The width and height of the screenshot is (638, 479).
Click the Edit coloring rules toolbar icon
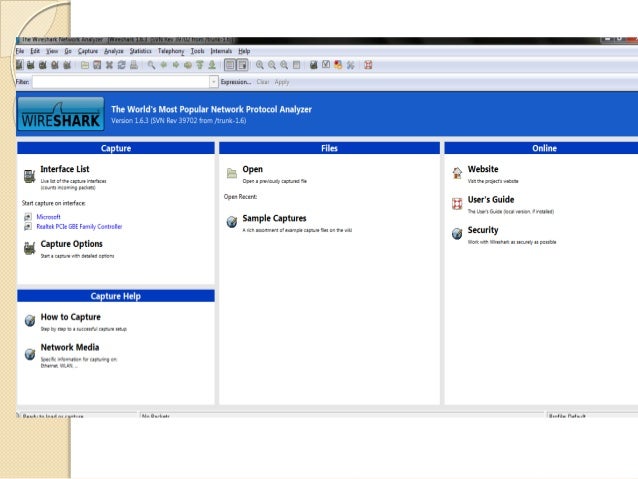tap(338, 65)
